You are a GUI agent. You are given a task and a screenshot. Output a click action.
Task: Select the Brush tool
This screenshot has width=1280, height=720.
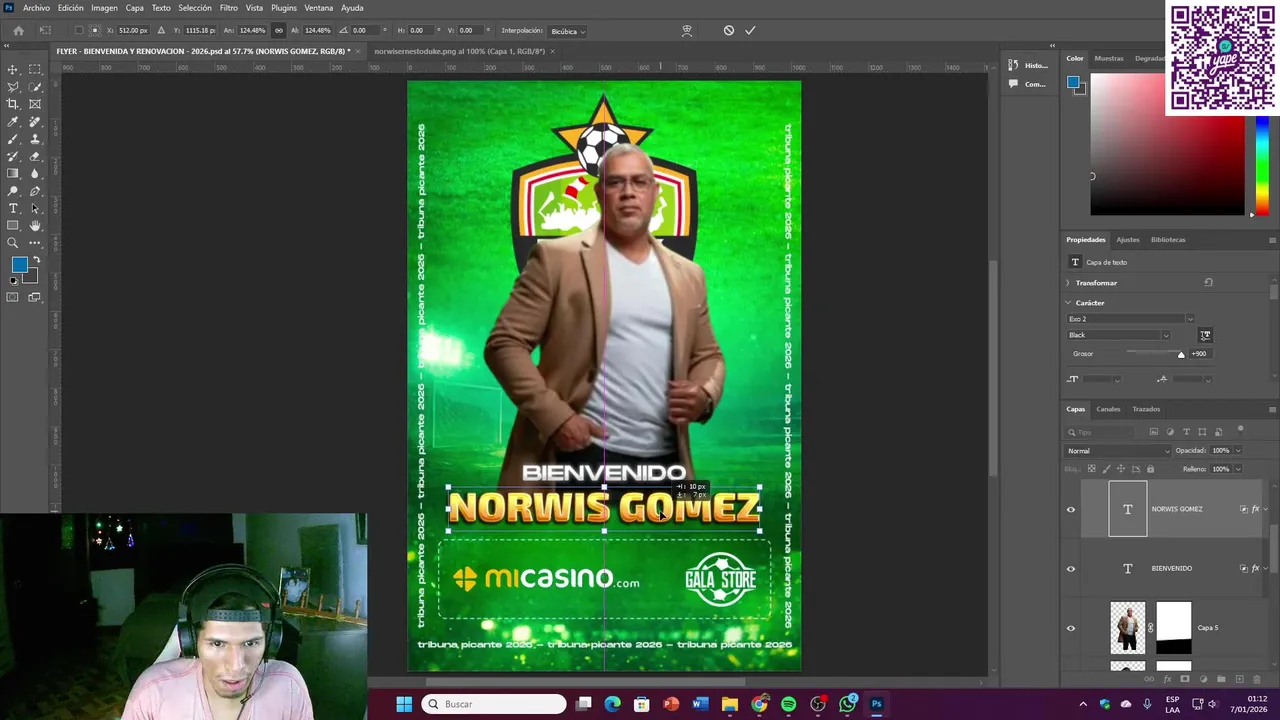click(x=13, y=139)
